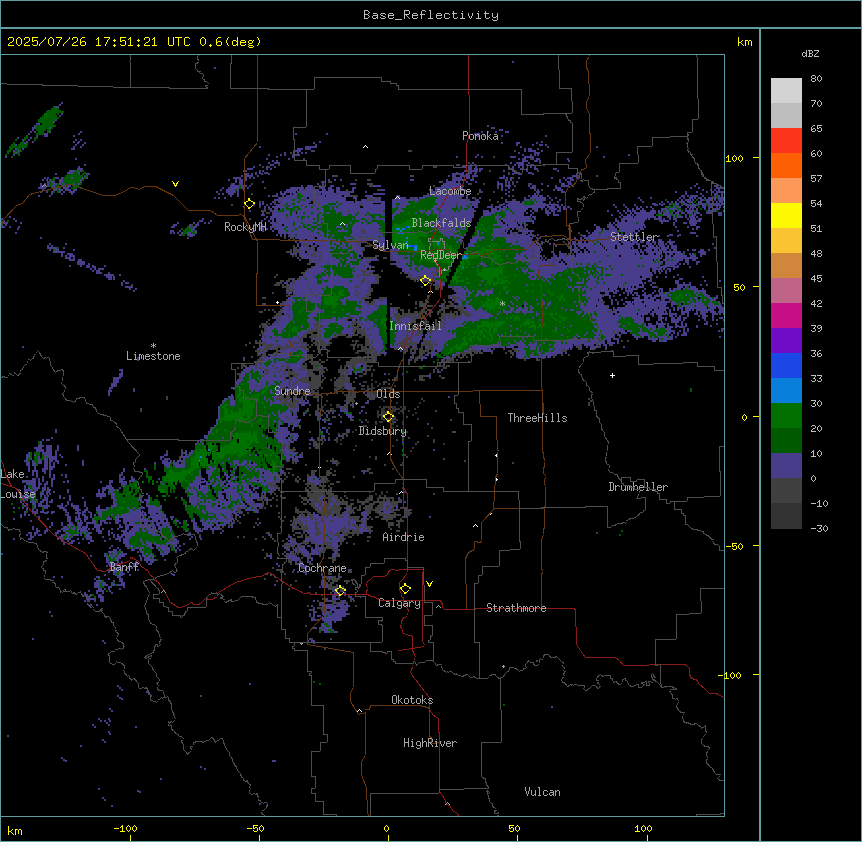Image resolution: width=862 pixels, height=842 pixels.
Task: Select the km unit label at bottom left
Action: pyautogui.click(x=15, y=830)
